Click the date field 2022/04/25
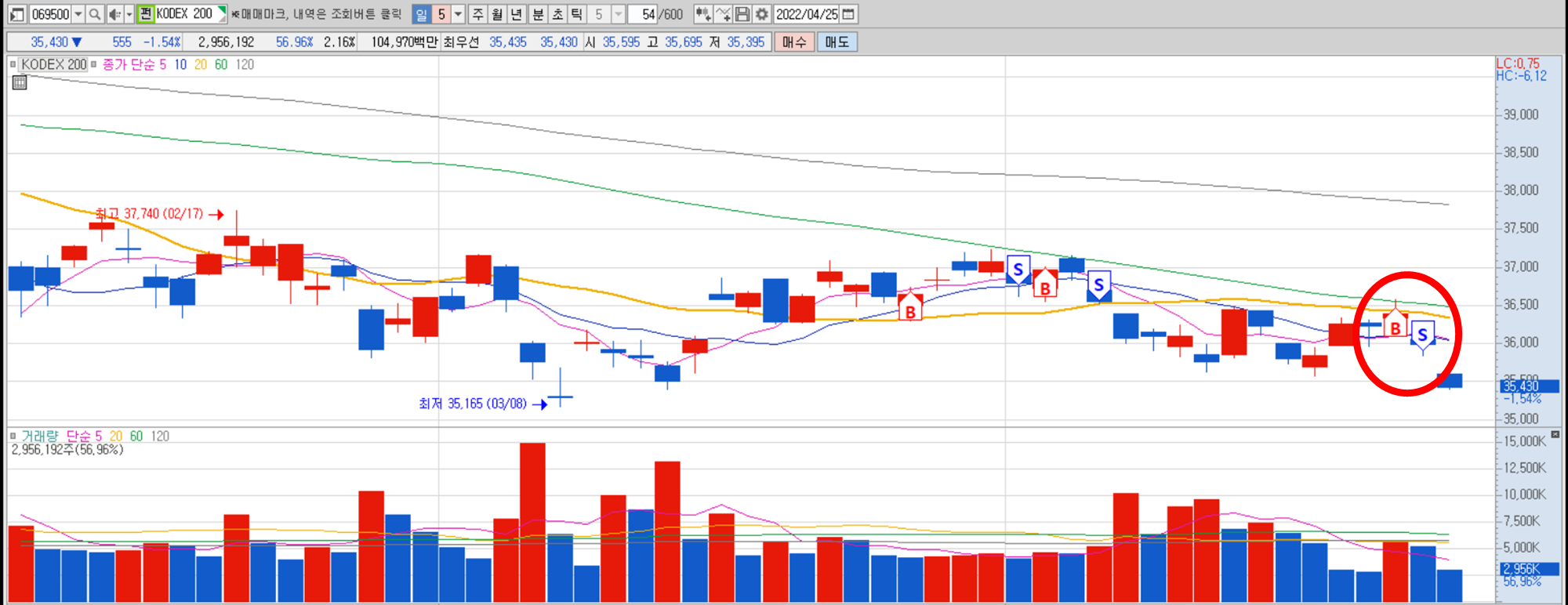1568x605 pixels. point(807,14)
